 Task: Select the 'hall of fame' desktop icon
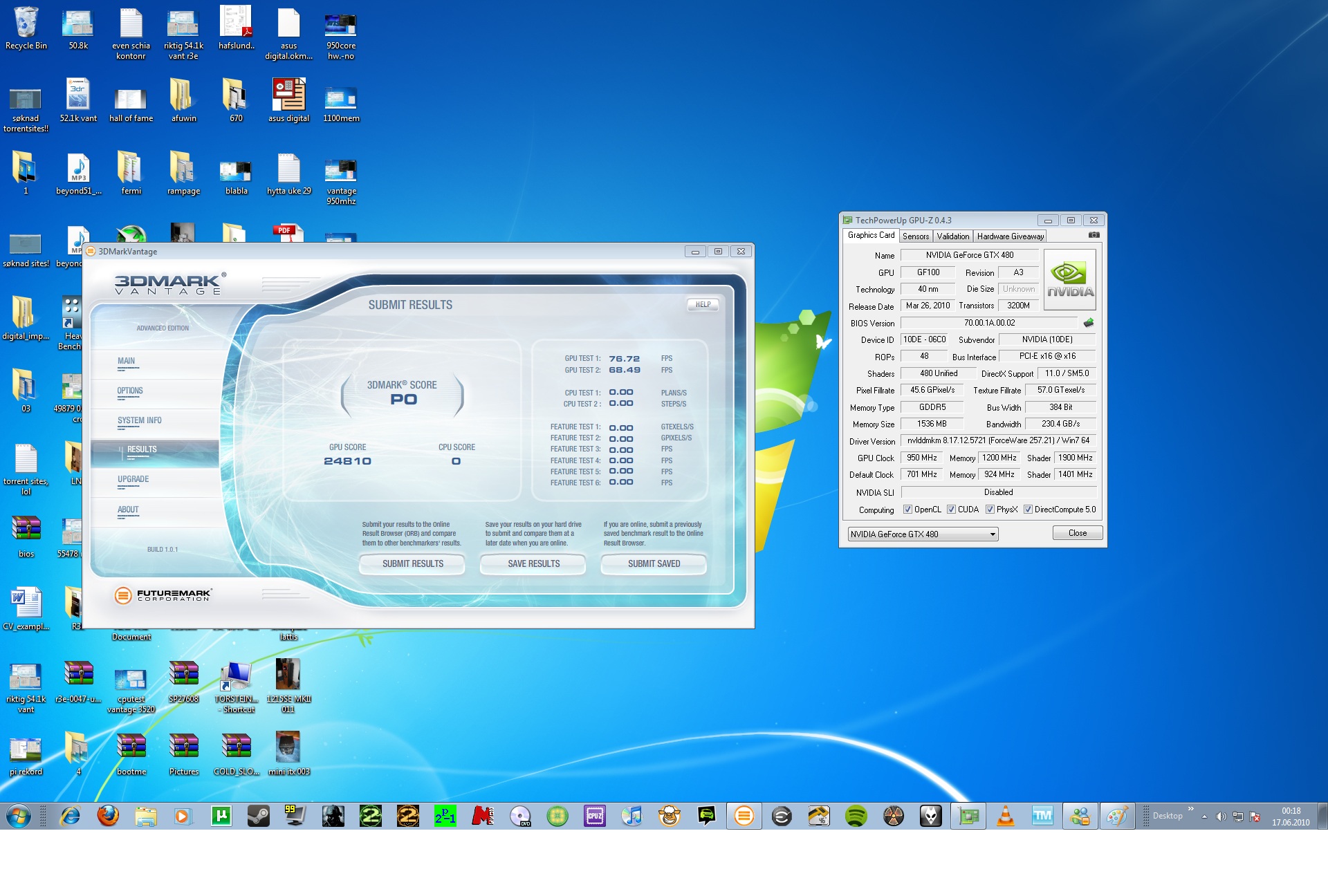click(x=131, y=105)
